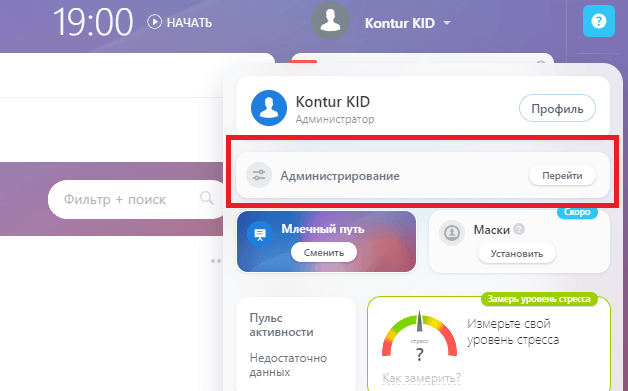Click the Администрирование sliders icon

(x=259, y=175)
